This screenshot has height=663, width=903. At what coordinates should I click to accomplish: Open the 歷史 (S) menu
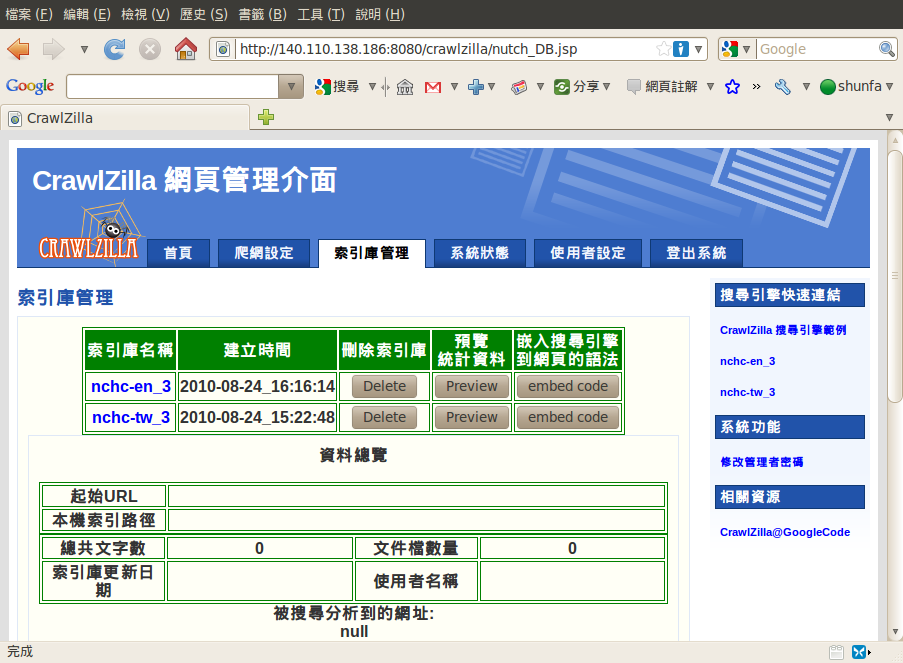point(204,14)
